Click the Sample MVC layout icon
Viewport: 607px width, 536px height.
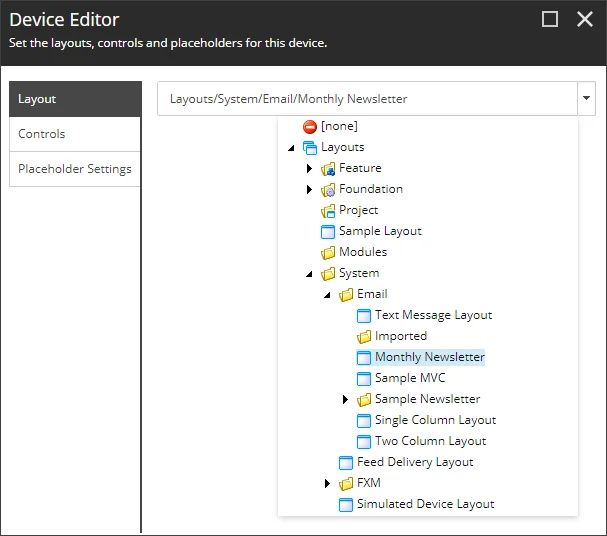point(364,378)
